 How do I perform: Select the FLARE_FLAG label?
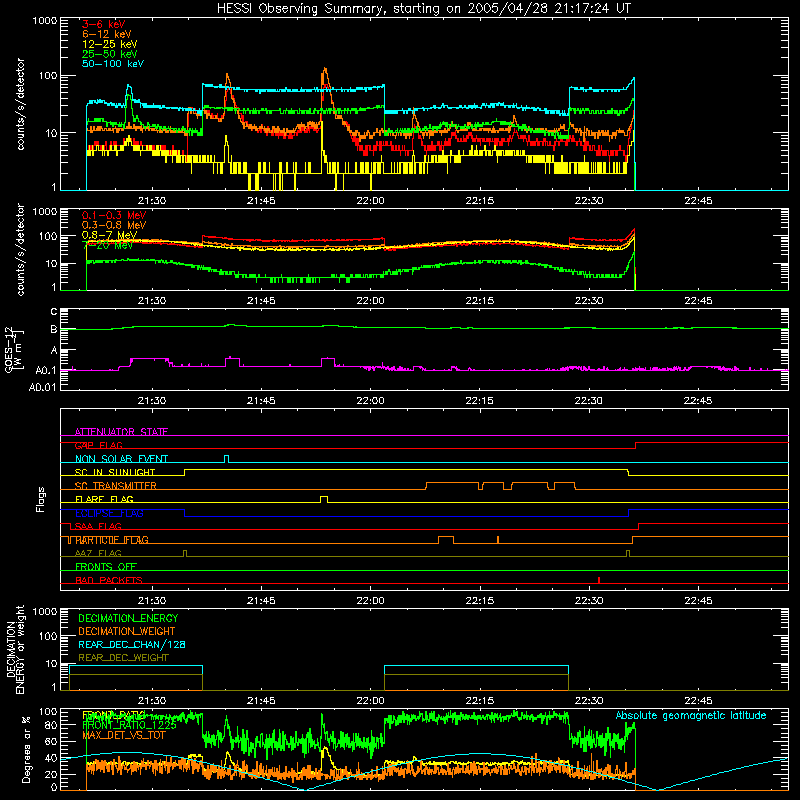coord(104,499)
